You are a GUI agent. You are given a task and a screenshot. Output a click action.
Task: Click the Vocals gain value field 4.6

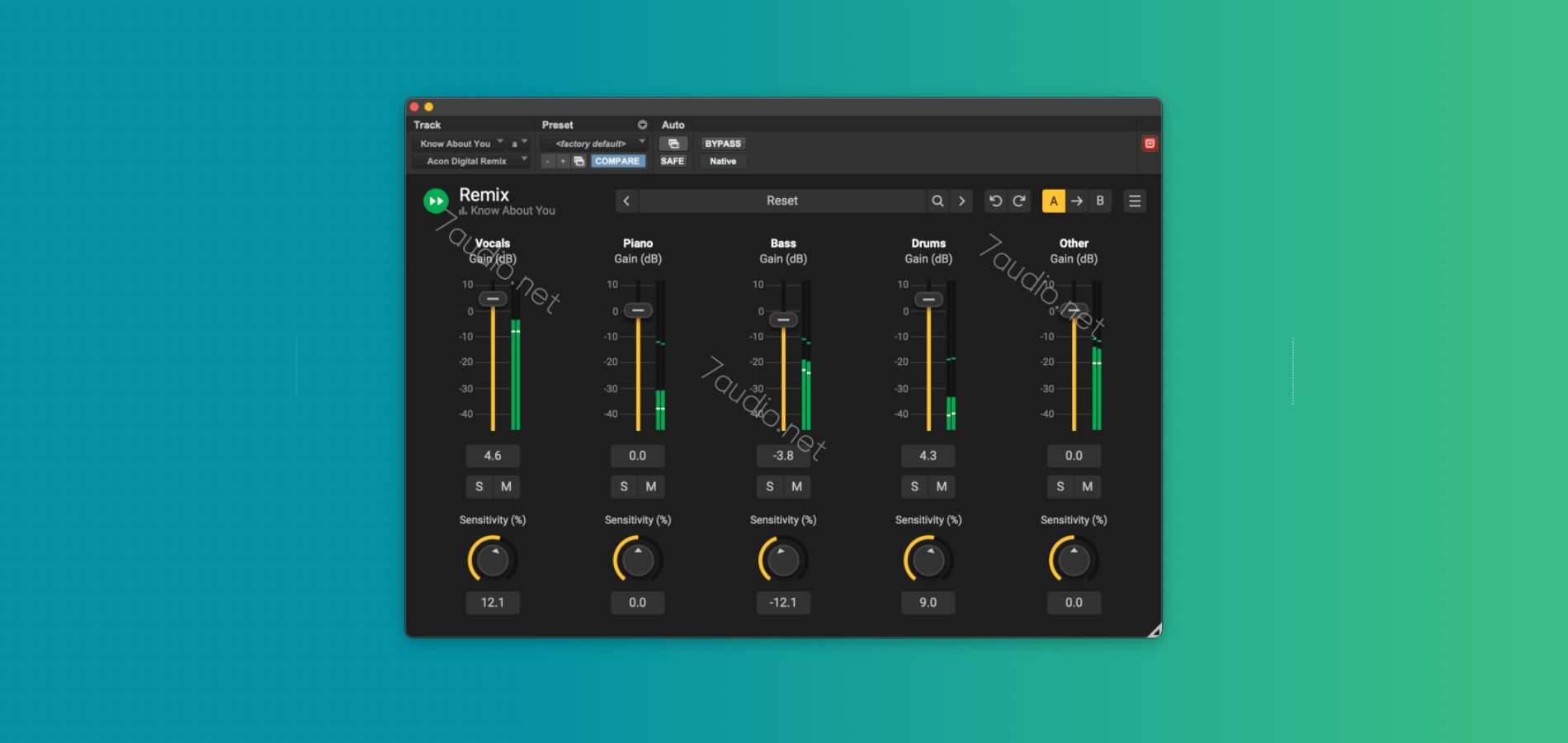point(493,456)
